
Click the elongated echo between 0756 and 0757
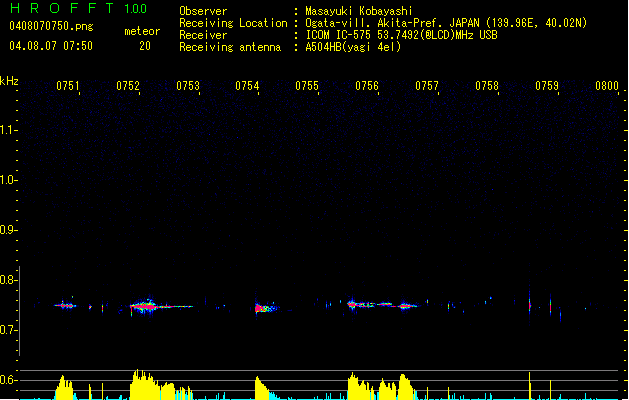coord(383,305)
